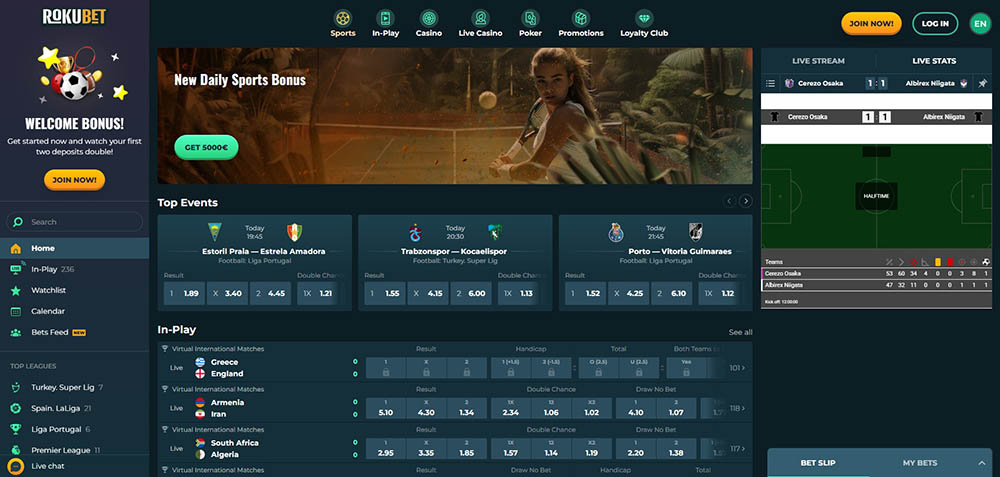The width and height of the screenshot is (1000, 477).
Task: Open the Casino section icon
Action: coord(428,19)
